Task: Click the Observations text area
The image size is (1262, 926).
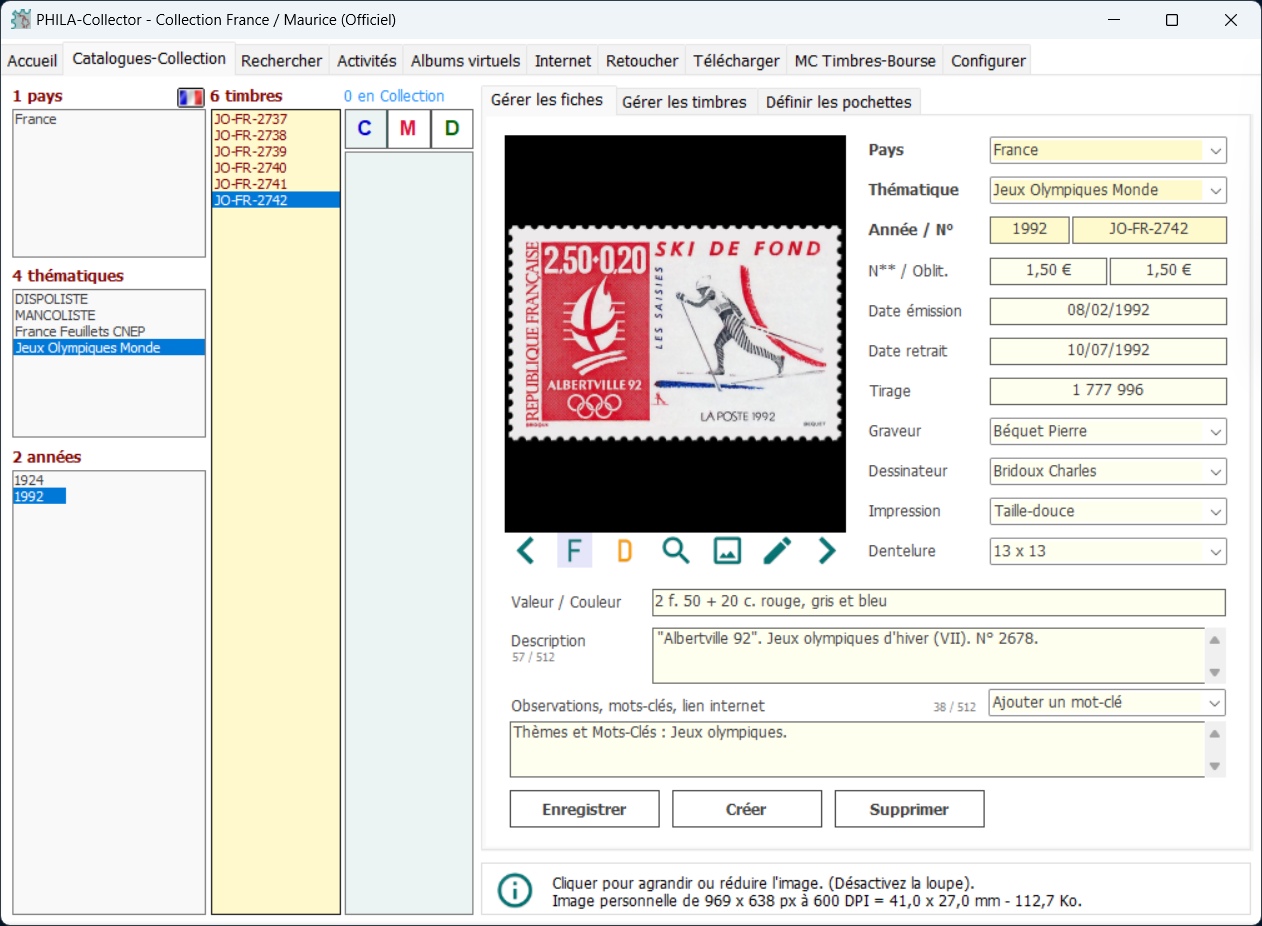Action: 858,749
